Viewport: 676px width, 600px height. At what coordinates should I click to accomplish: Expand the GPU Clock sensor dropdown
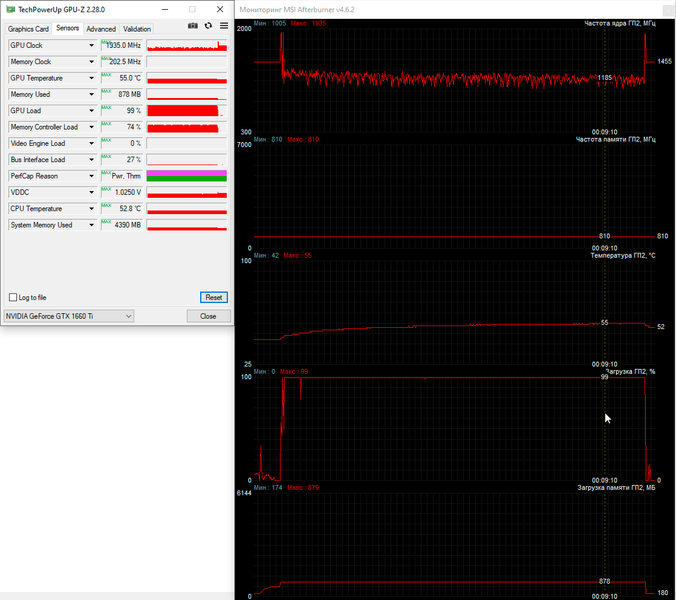pos(91,45)
